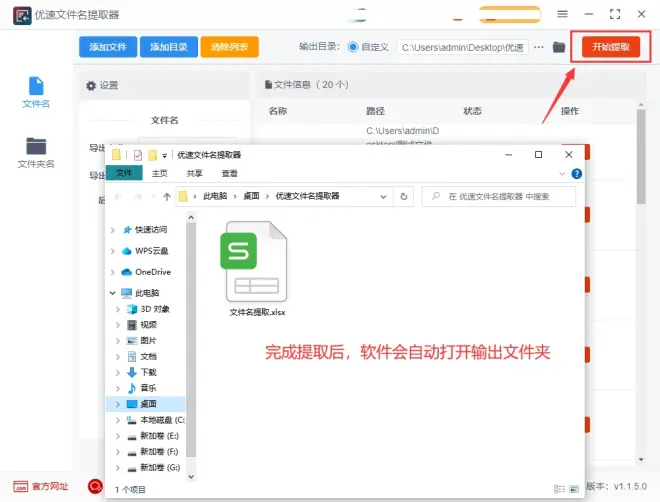Expand the OneDrive tree node

[112, 272]
